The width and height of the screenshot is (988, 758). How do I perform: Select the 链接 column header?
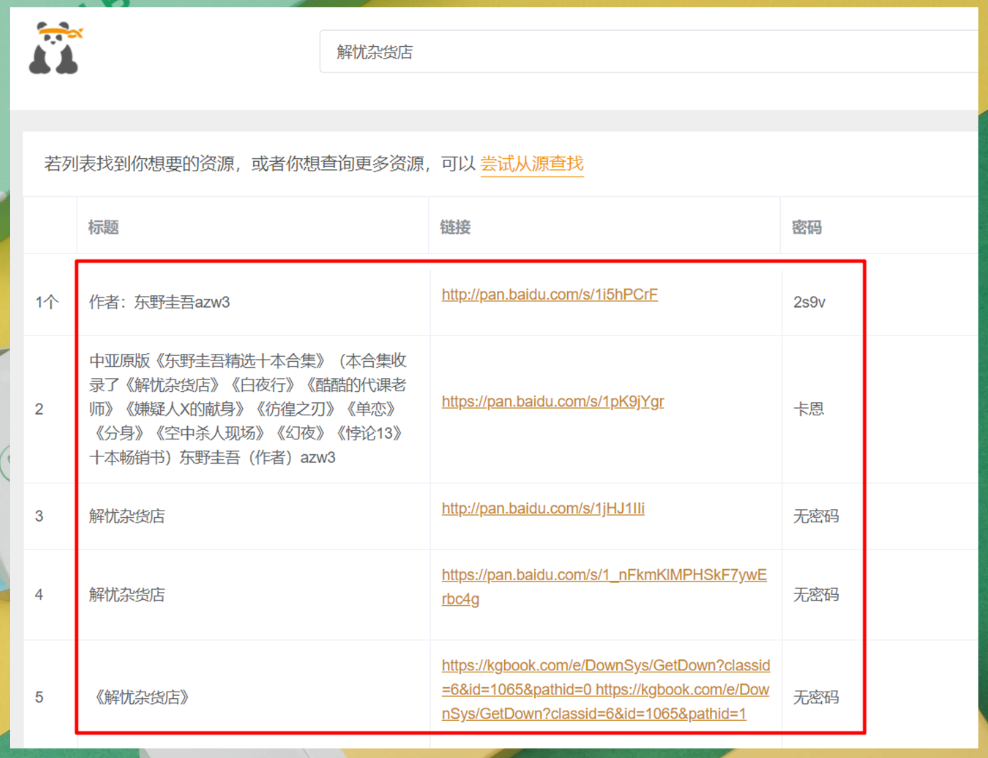point(455,227)
